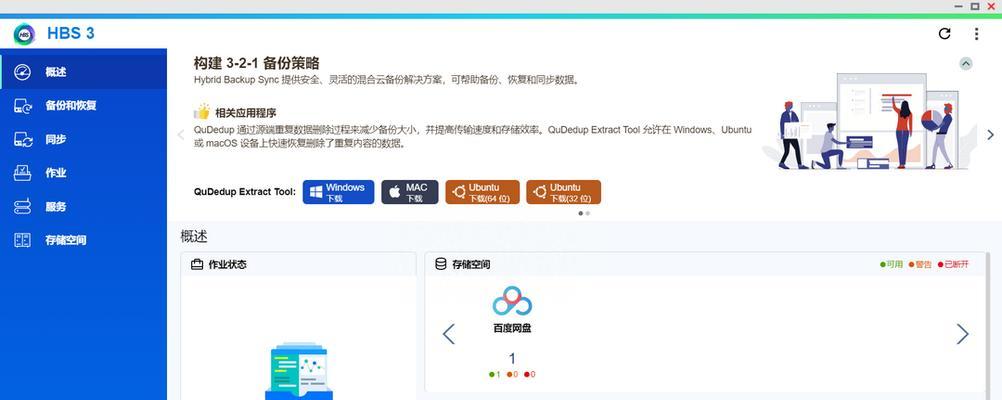Click the 概述 speedometer icon in sidebar
Viewport: 1002px width, 400px height.
pyautogui.click(x=22, y=72)
